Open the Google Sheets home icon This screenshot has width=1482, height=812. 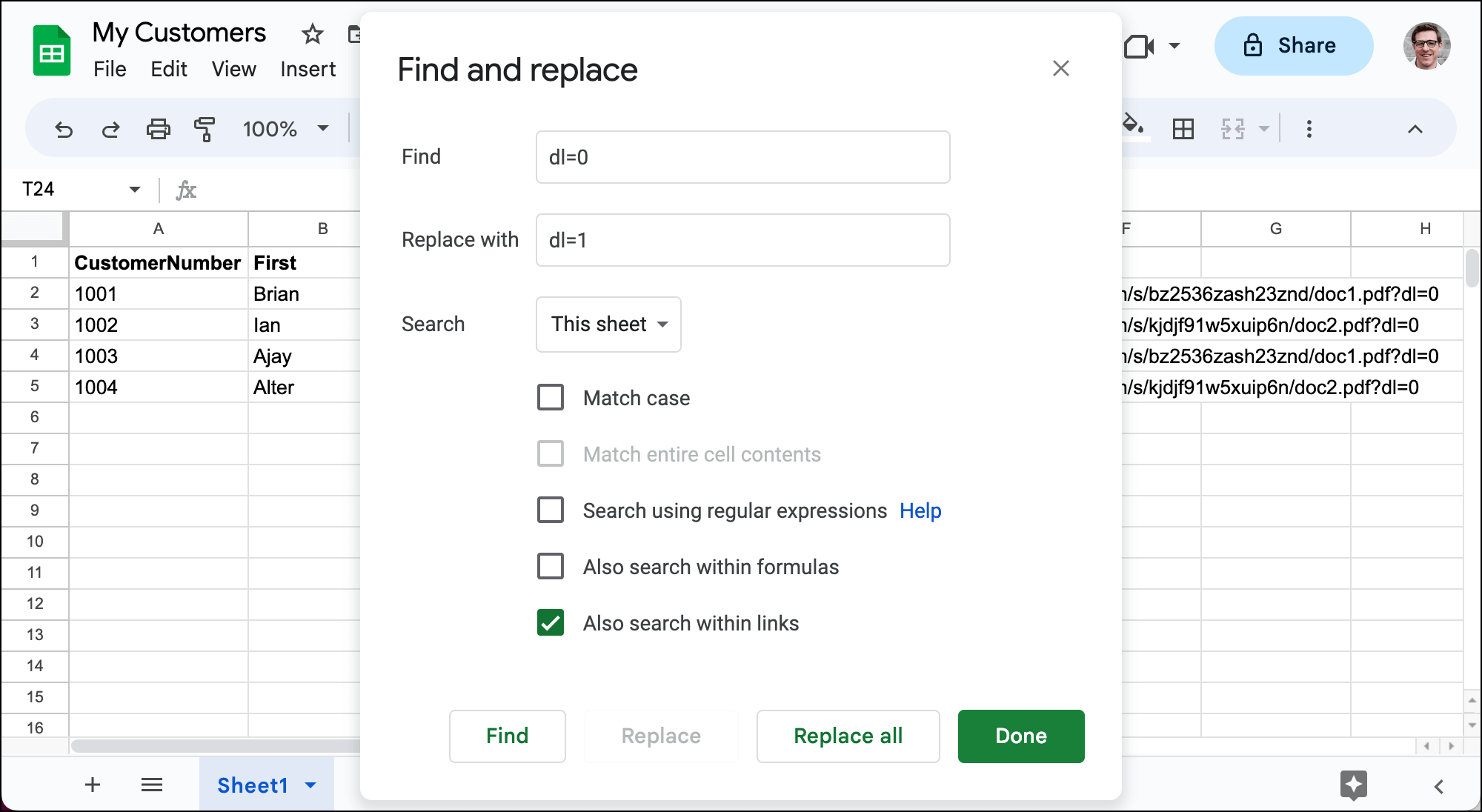point(52,50)
